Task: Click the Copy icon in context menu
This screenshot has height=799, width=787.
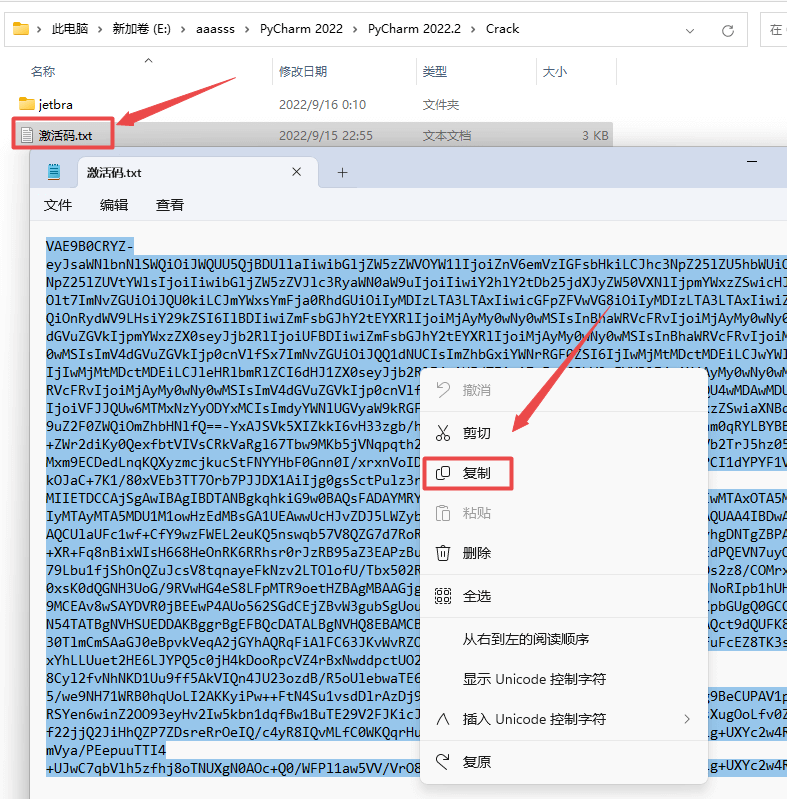Action: (x=443, y=473)
